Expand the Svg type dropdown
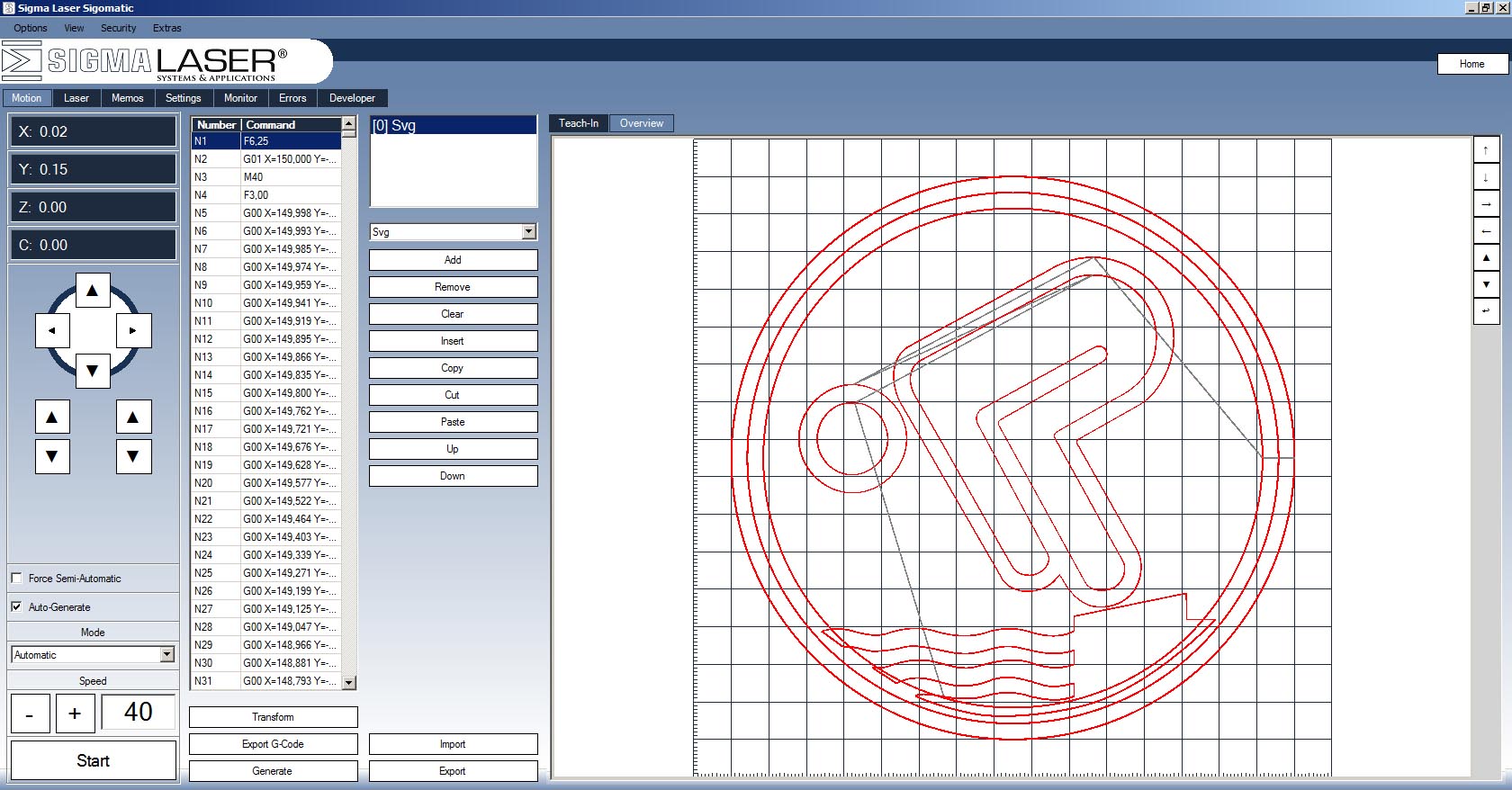1512x790 pixels. [x=528, y=232]
